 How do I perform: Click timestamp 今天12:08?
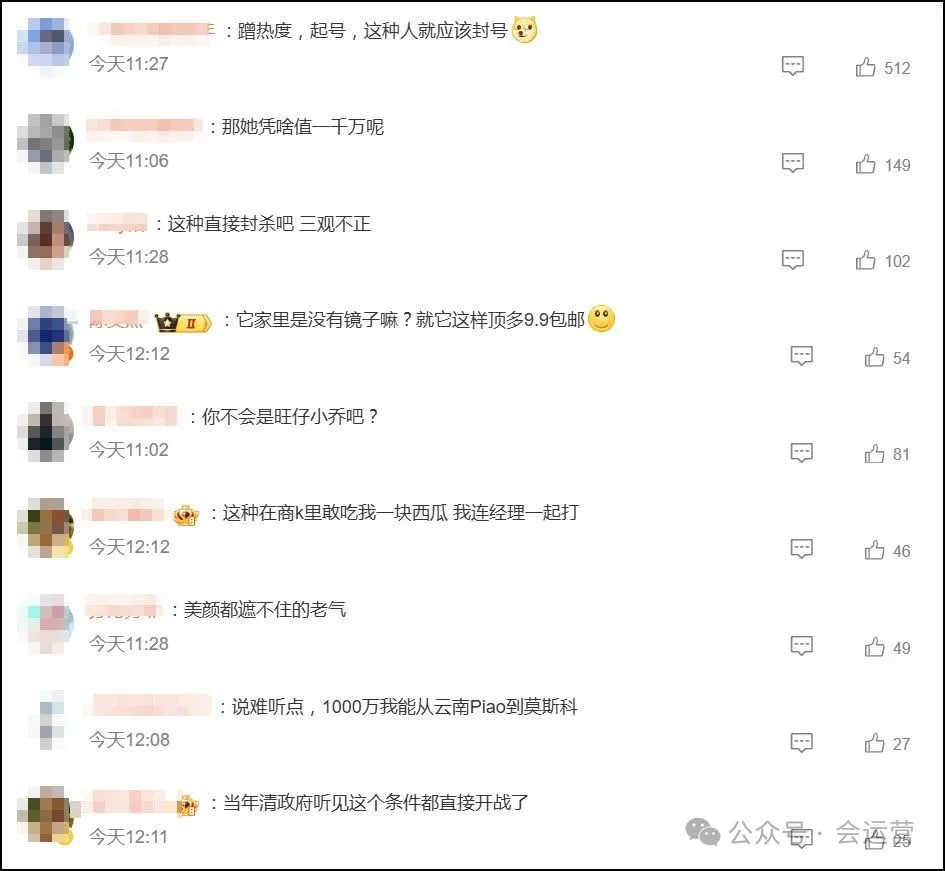pos(129,740)
